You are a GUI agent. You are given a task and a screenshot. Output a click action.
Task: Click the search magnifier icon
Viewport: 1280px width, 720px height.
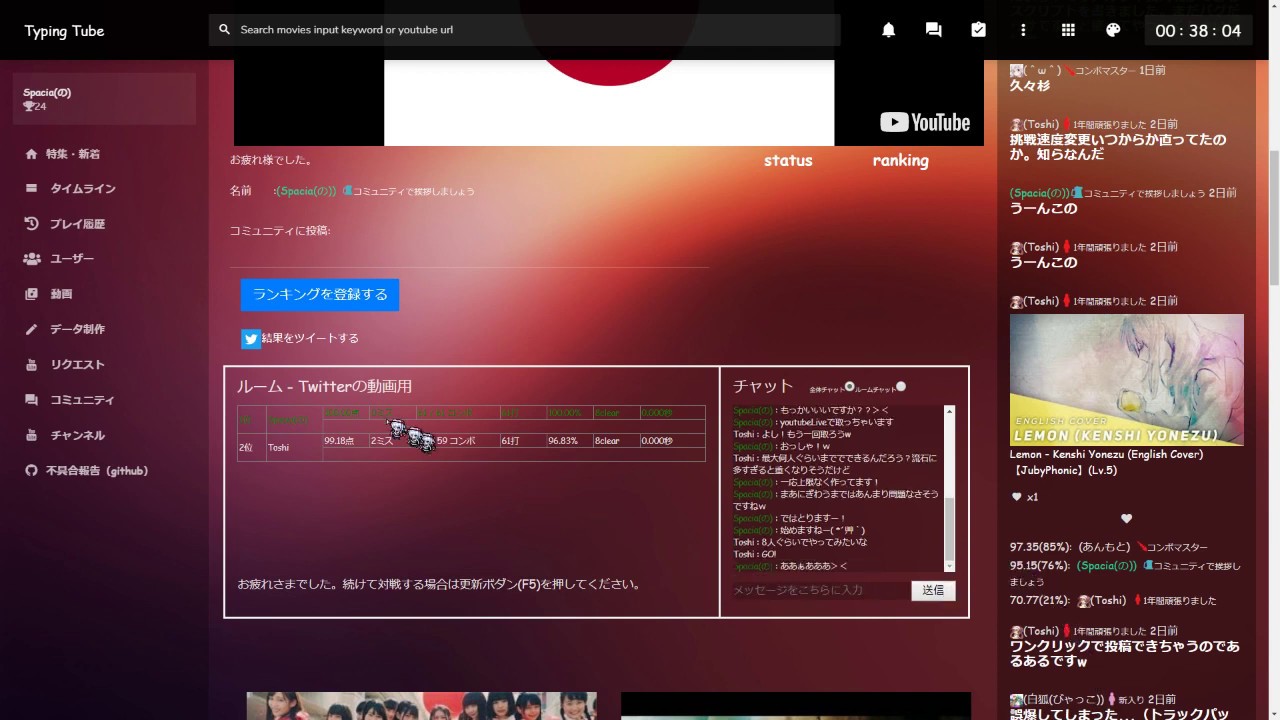click(224, 30)
